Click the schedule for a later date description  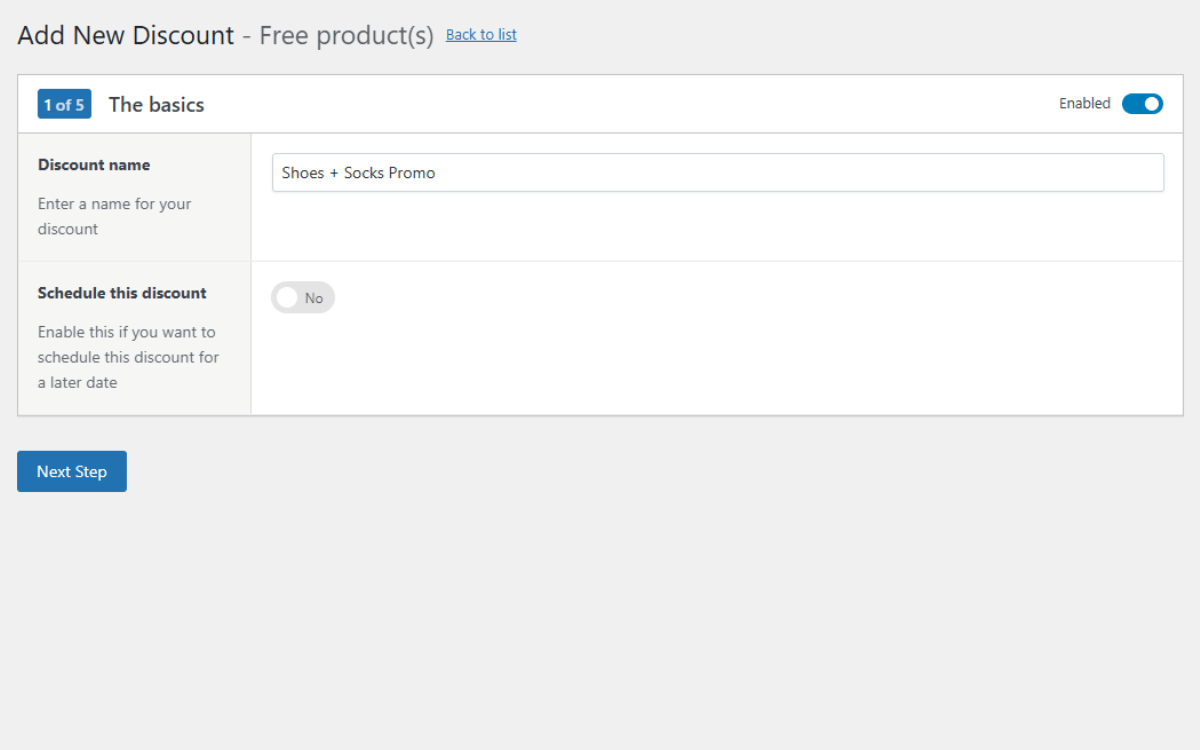point(128,357)
